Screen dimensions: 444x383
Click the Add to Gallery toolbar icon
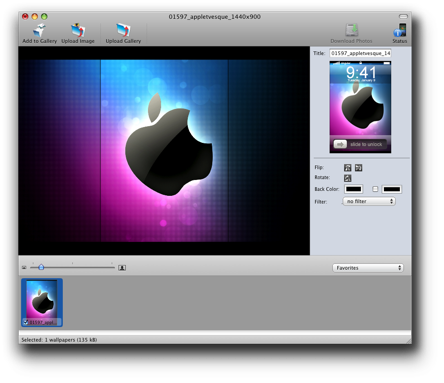(39, 33)
